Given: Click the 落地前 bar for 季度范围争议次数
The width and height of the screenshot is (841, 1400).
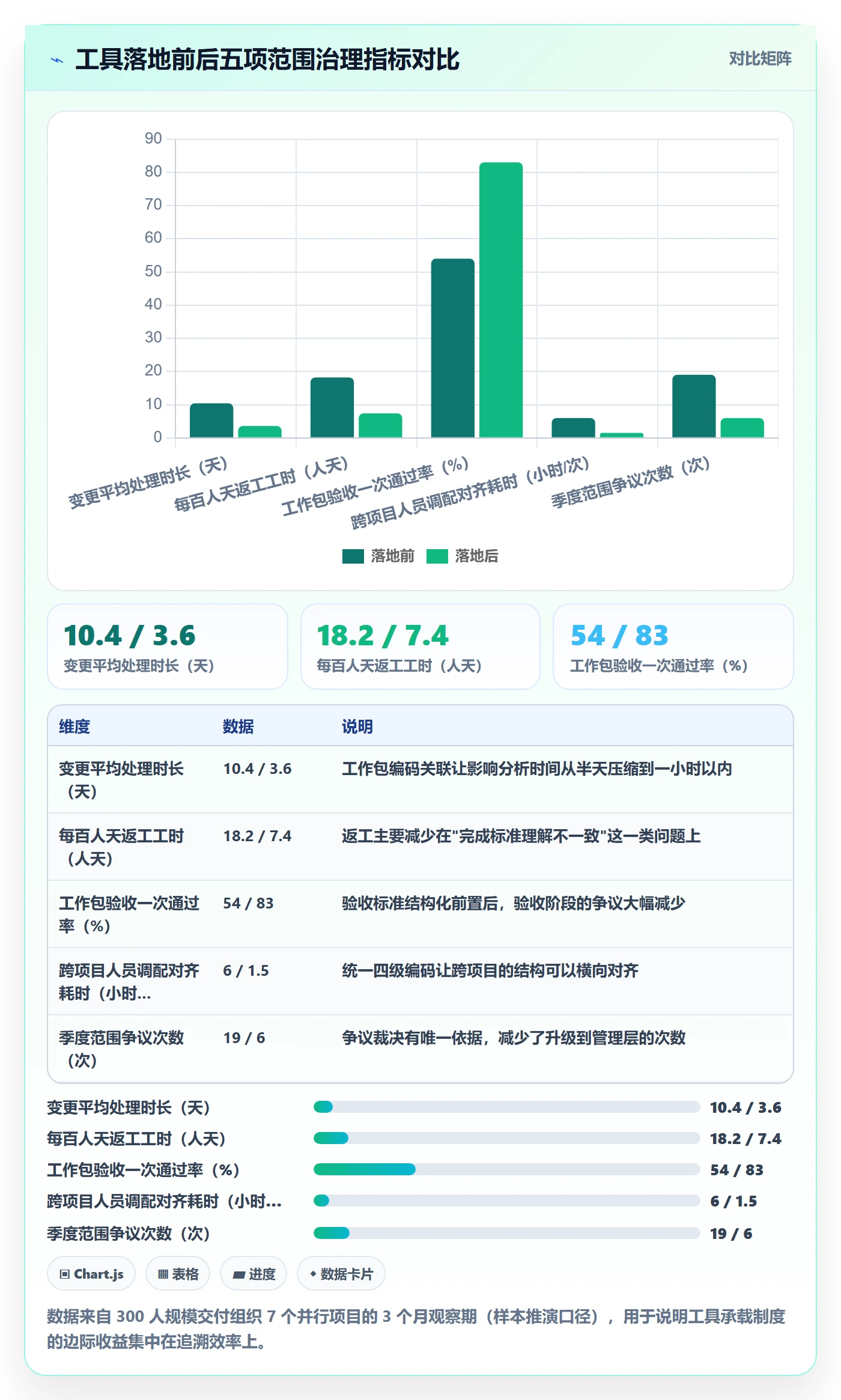Looking at the screenshot, I should (694, 406).
